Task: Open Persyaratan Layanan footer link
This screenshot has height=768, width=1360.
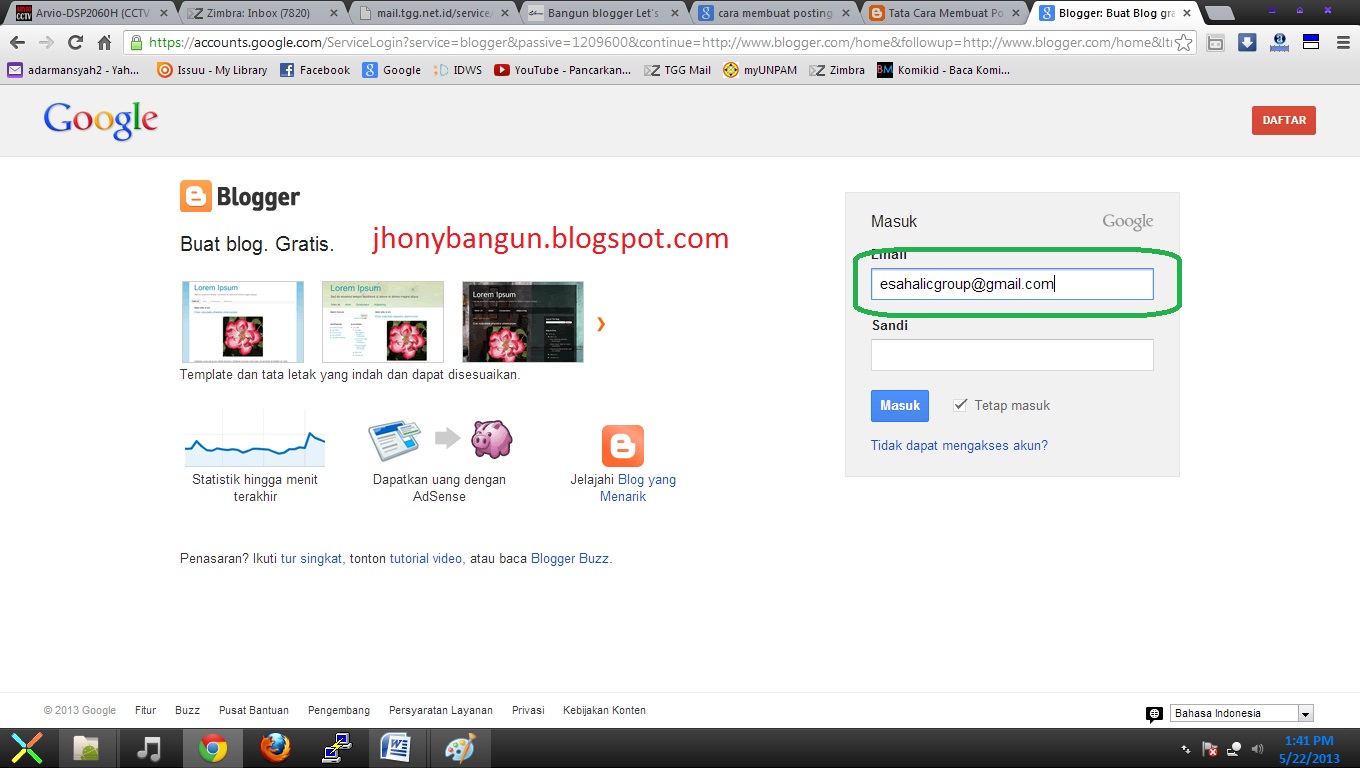Action: coord(441,710)
